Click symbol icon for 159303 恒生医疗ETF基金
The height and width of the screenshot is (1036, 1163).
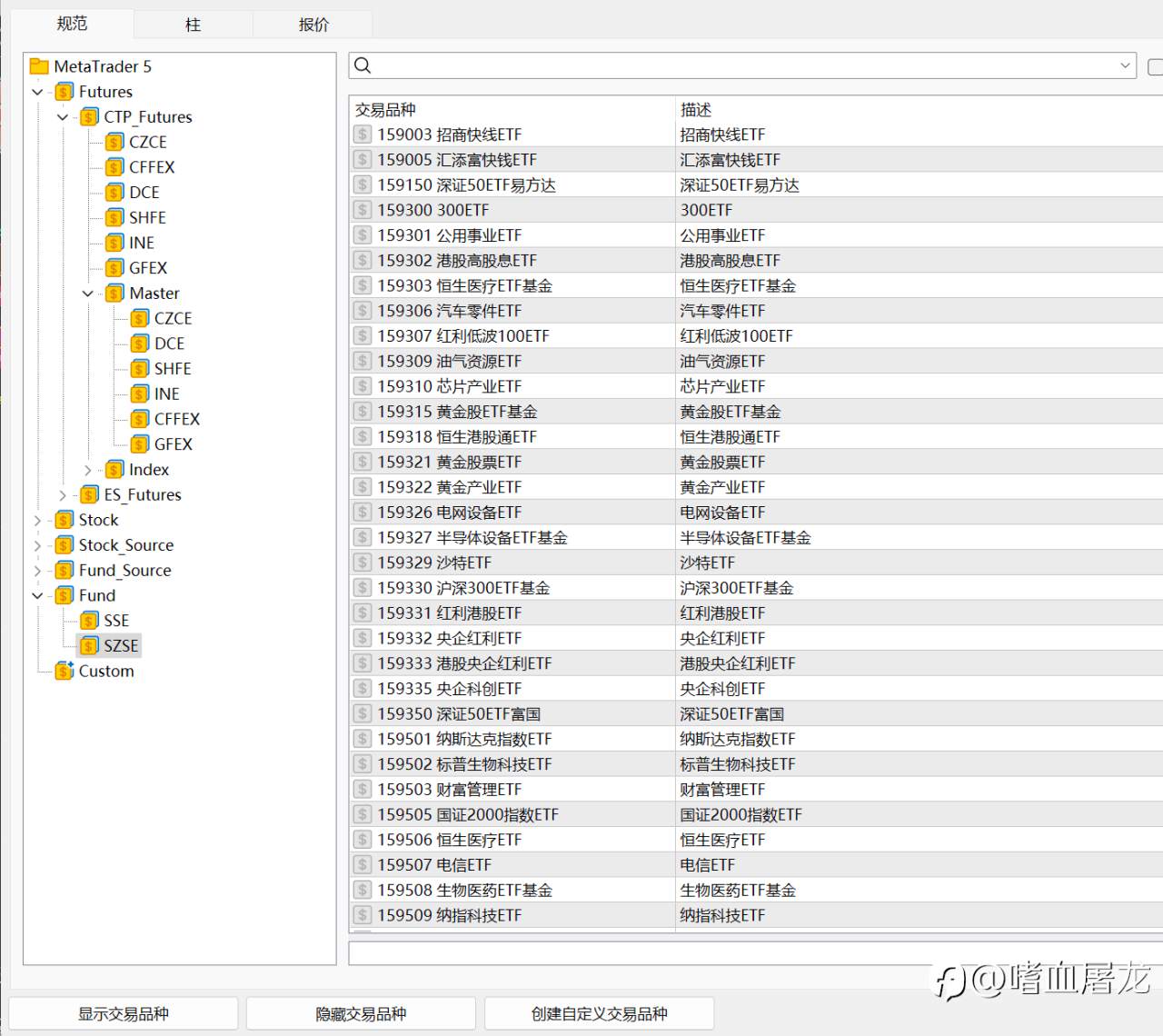click(x=363, y=285)
